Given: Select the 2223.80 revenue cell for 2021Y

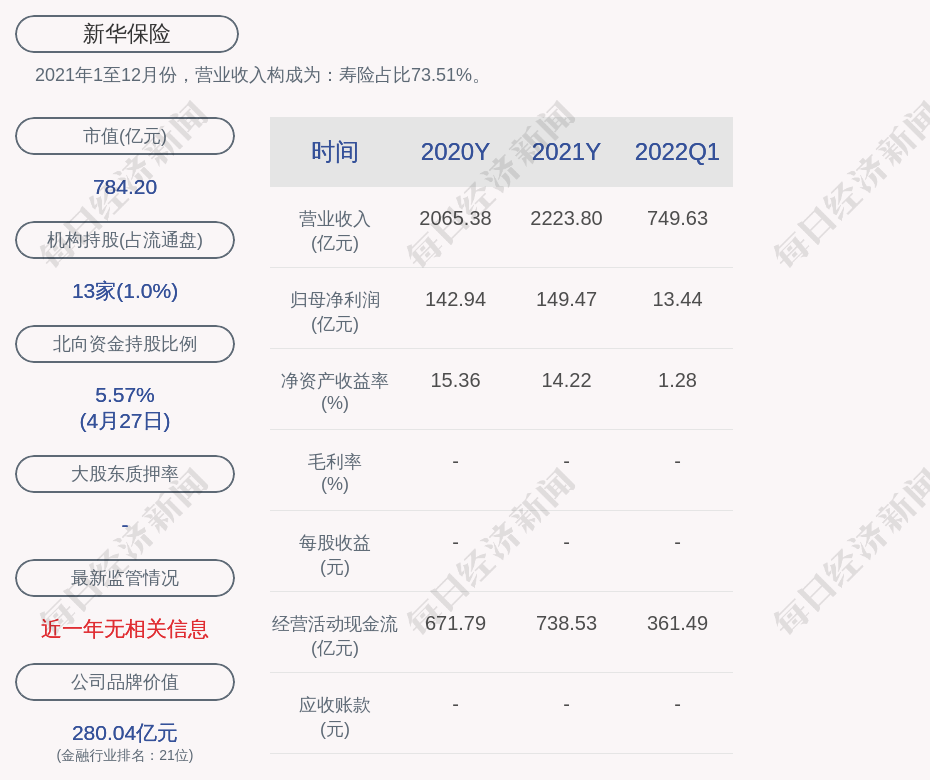Looking at the screenshot, I should pos(566,219).
